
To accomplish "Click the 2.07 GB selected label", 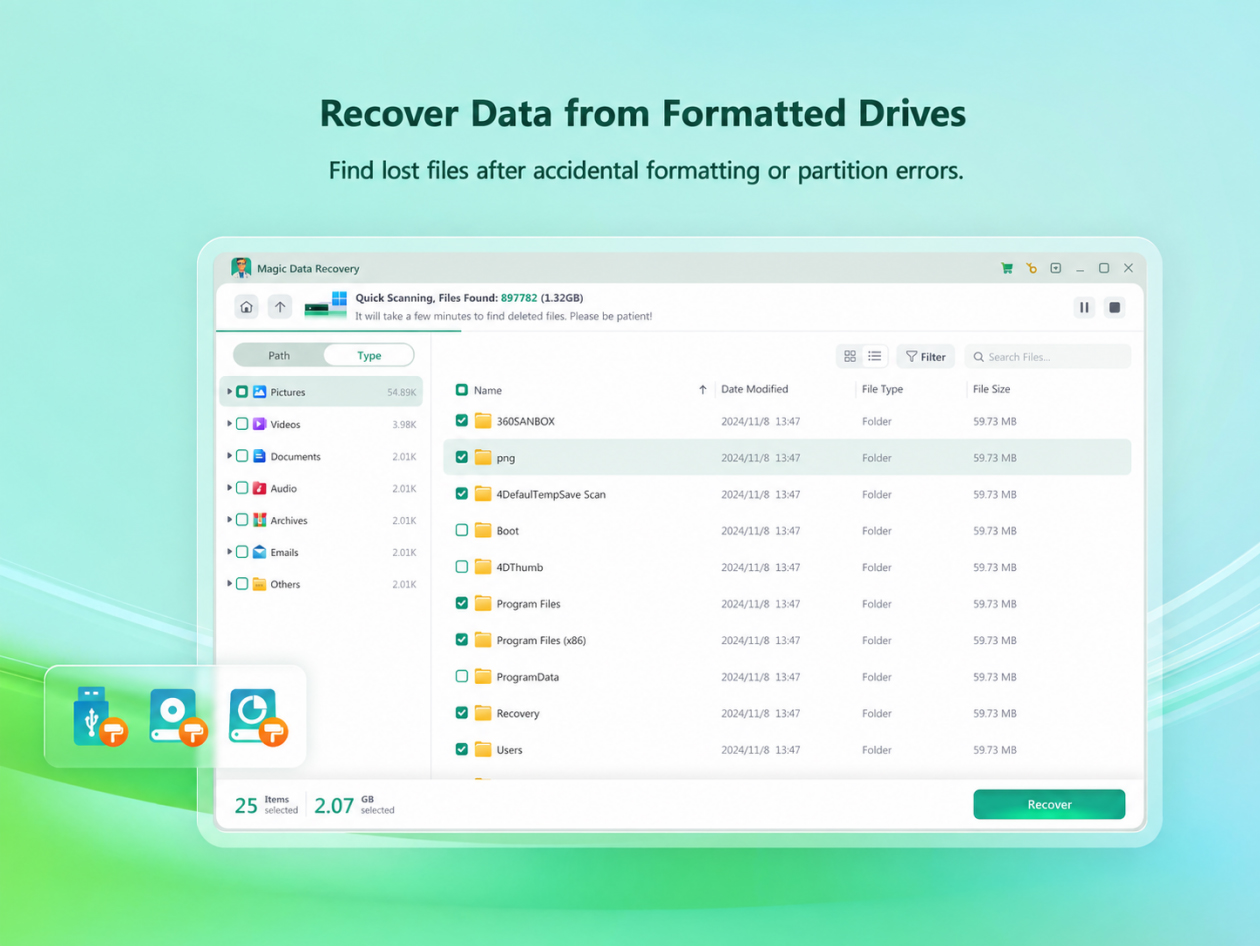I will pyautogui.click(x=355, y=805).
